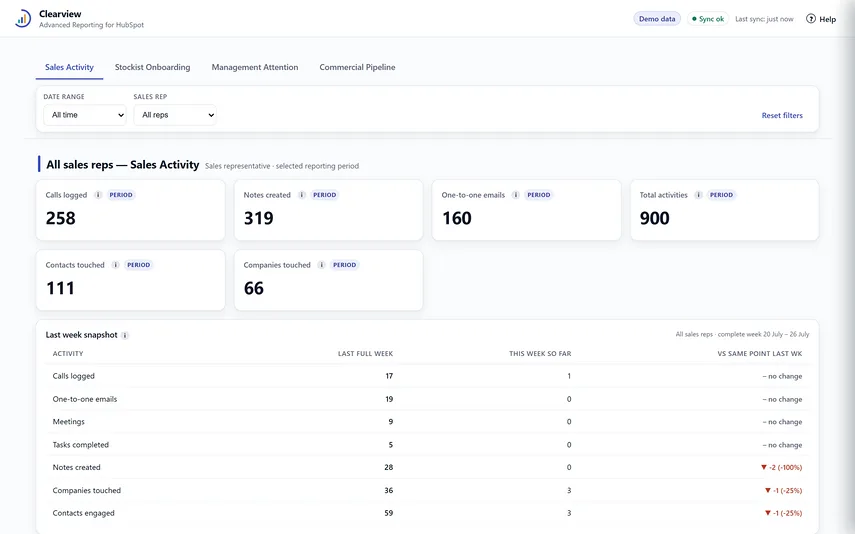Open the Date Range dropdown showing All time
This screenshot has height=534, width=855.
85,115
